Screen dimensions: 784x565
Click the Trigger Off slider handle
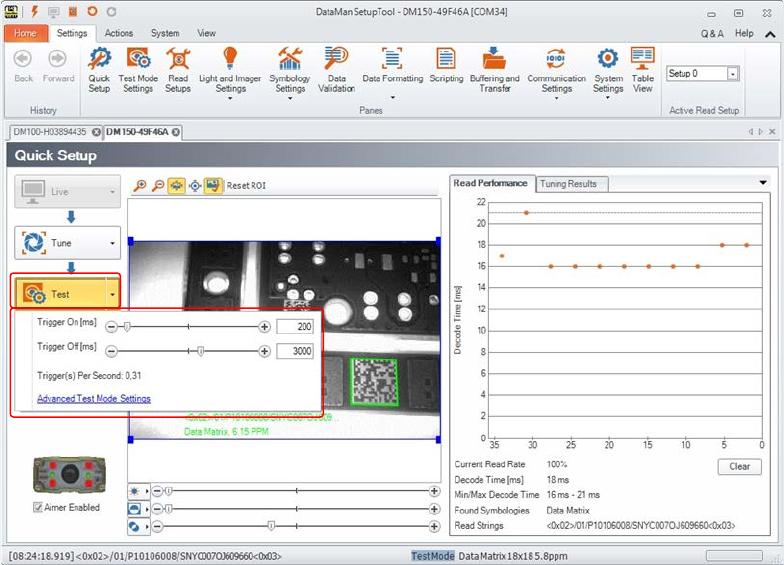(x=201, y=351)
